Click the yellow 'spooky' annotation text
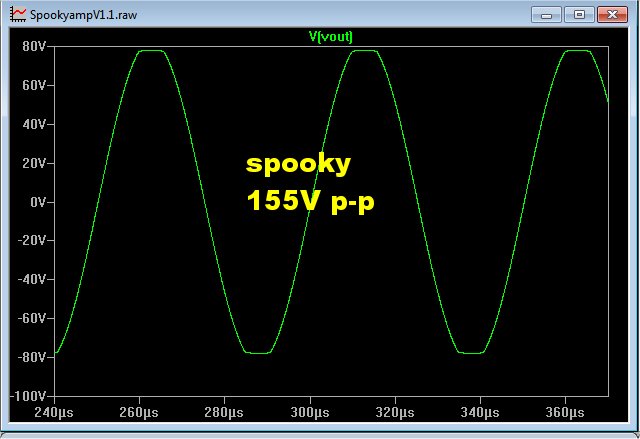The height and width of the screenshot is (439, 640). tap(298, 165)
